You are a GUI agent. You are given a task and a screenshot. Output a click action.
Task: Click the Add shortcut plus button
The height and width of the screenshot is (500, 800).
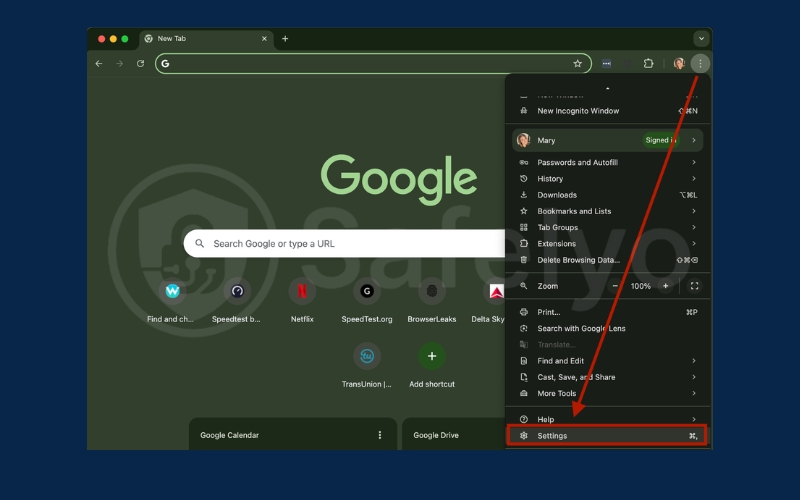(432, 356)
